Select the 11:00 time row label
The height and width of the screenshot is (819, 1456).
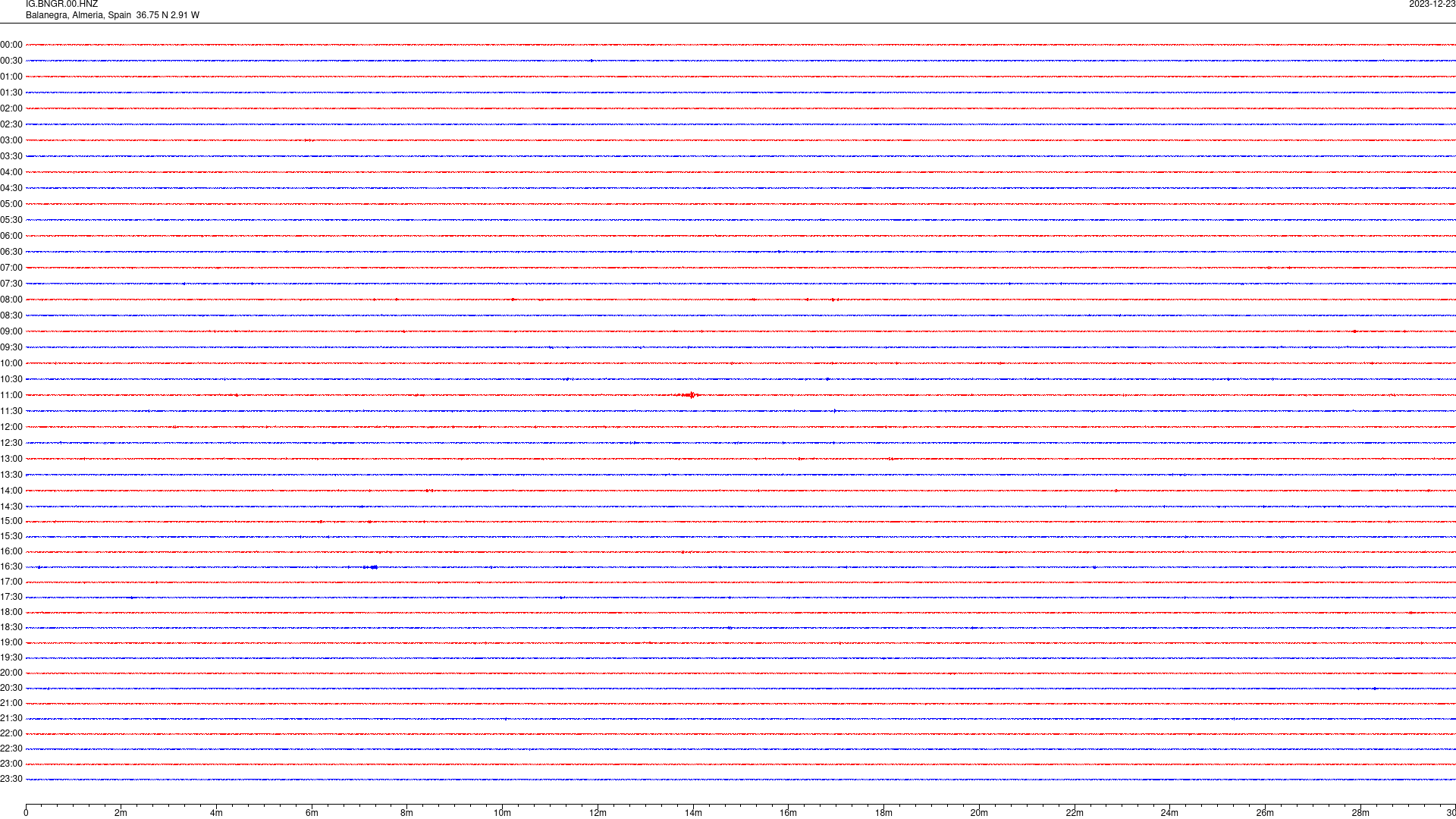11,395
